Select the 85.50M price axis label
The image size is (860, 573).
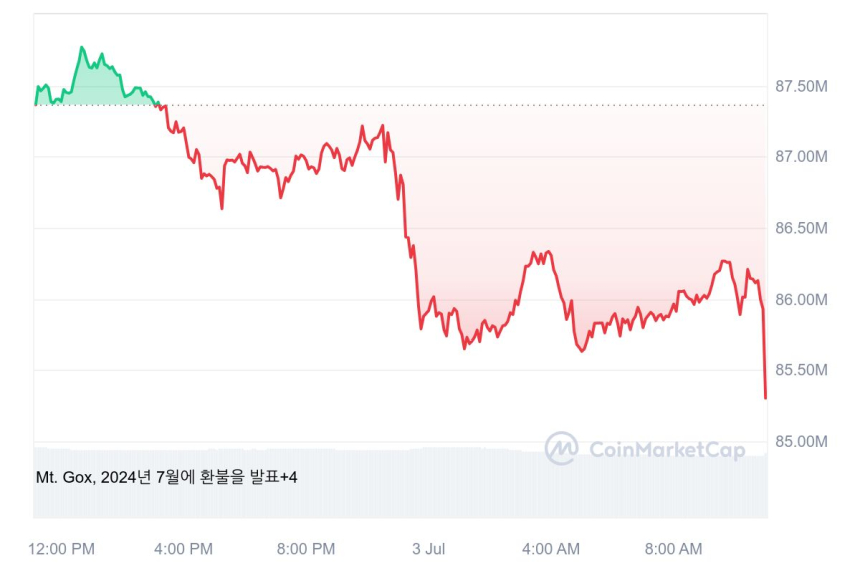(801, 371)
